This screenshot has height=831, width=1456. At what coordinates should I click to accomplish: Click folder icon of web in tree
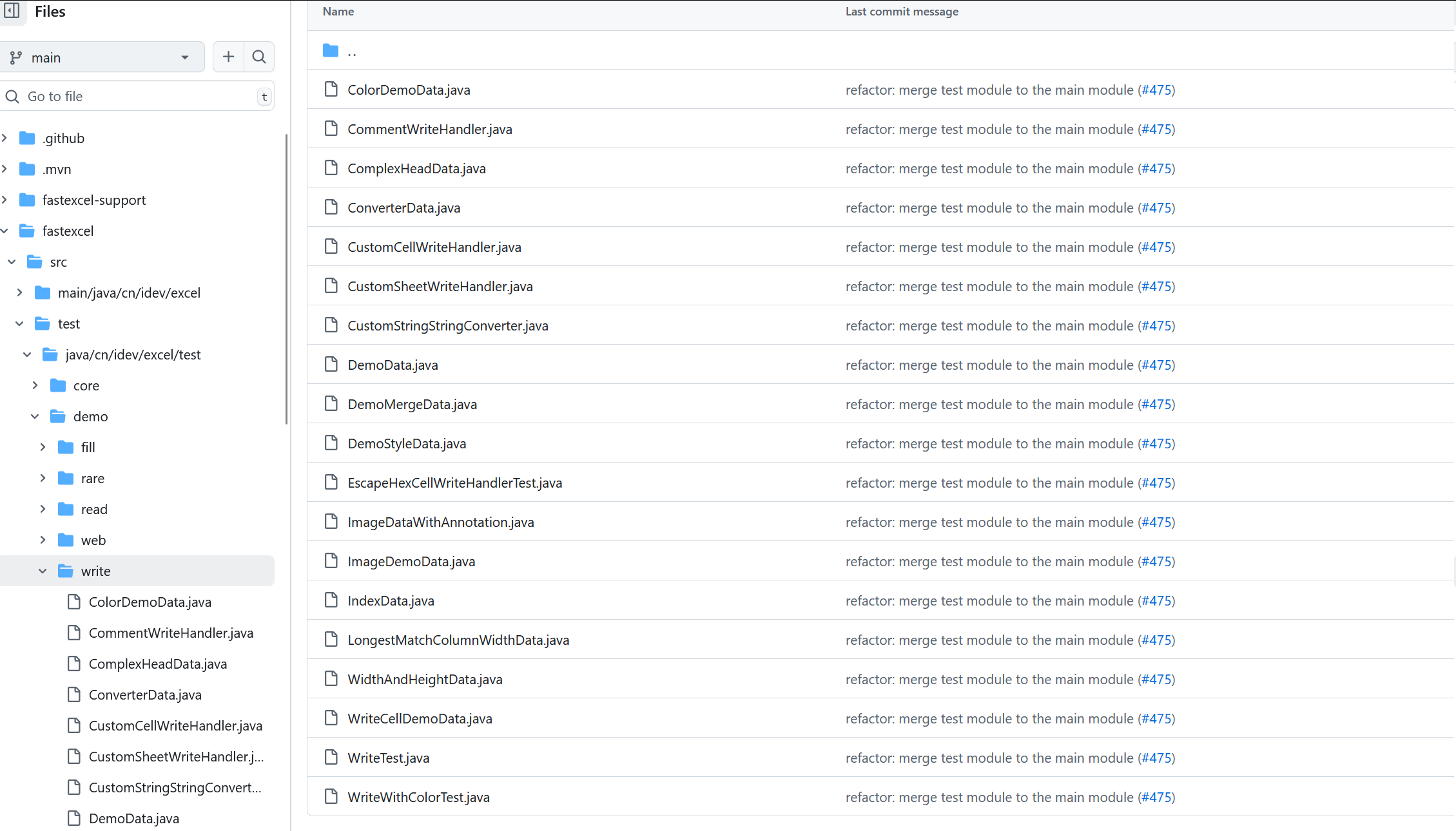point(66,540)
